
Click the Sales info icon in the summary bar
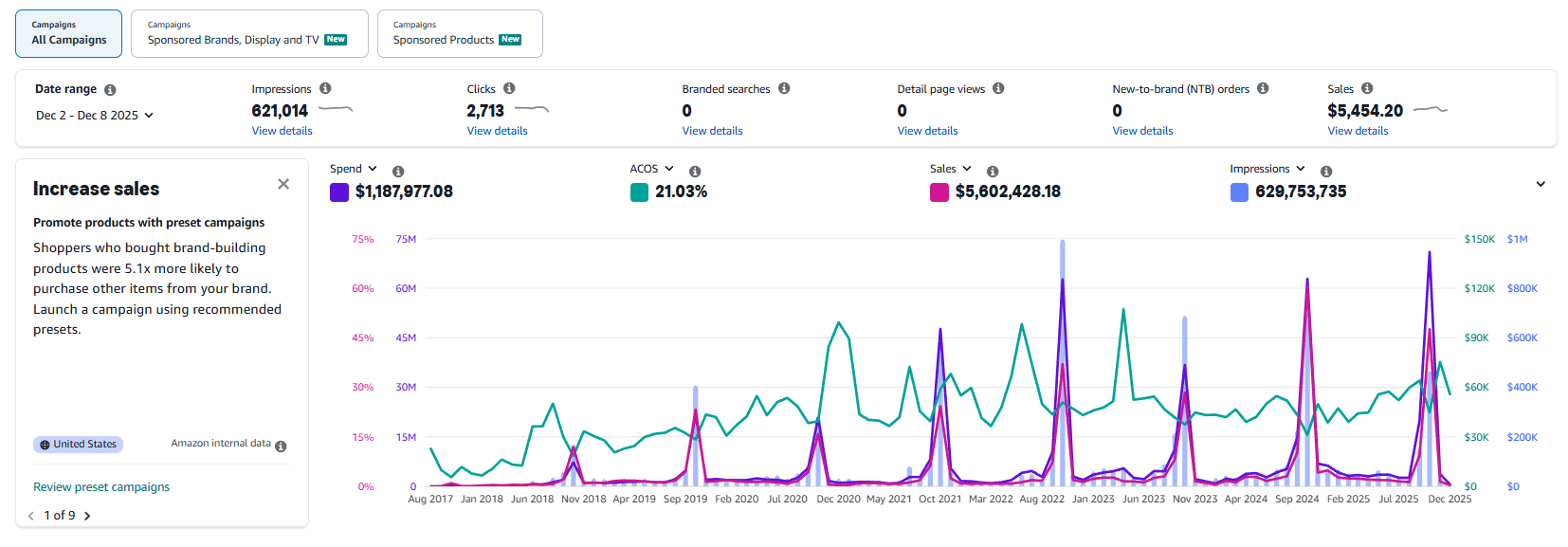pos(1367,88)
